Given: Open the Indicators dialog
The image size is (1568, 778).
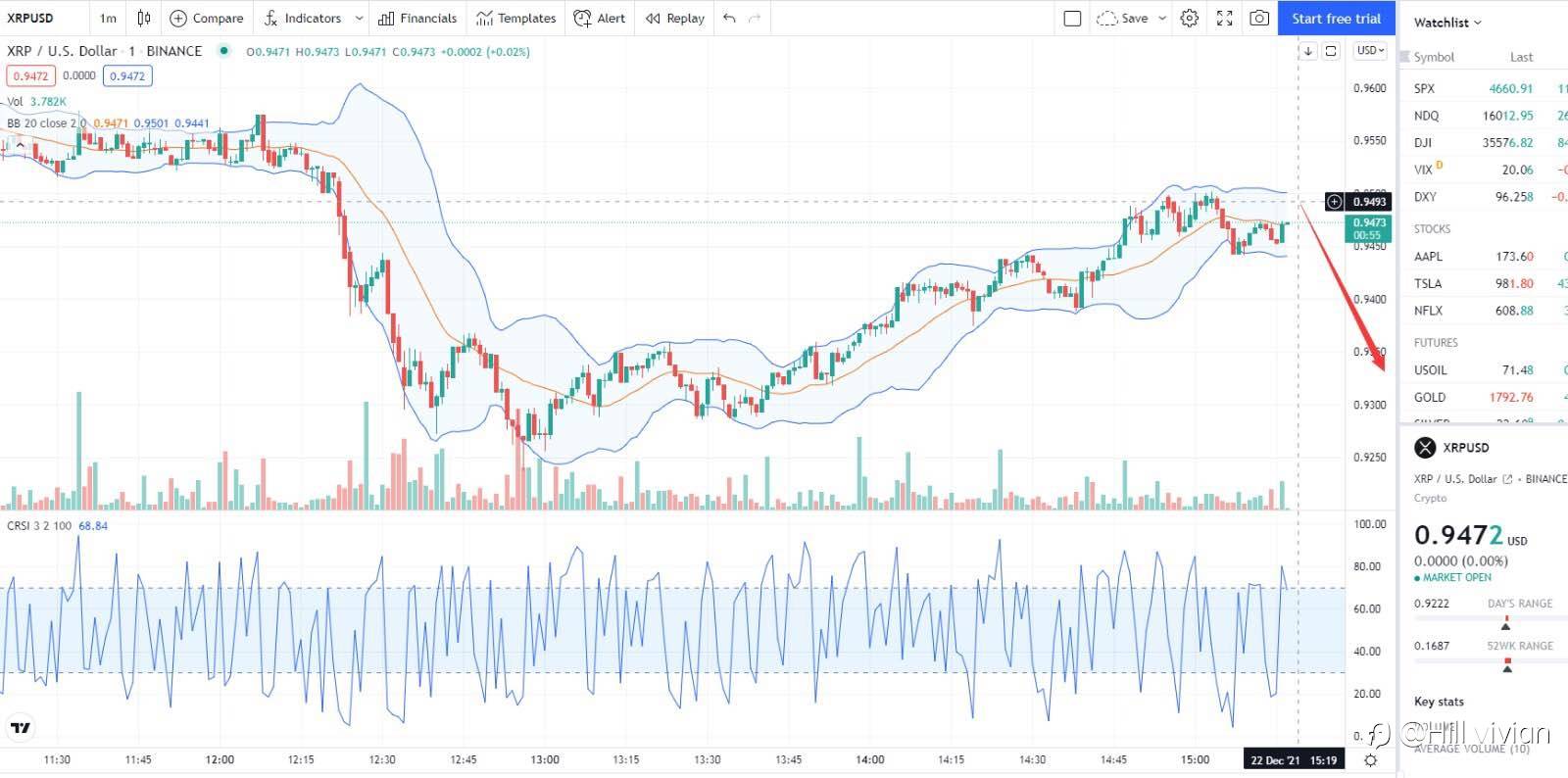Looking at the screenshot, I should point(302,18).
